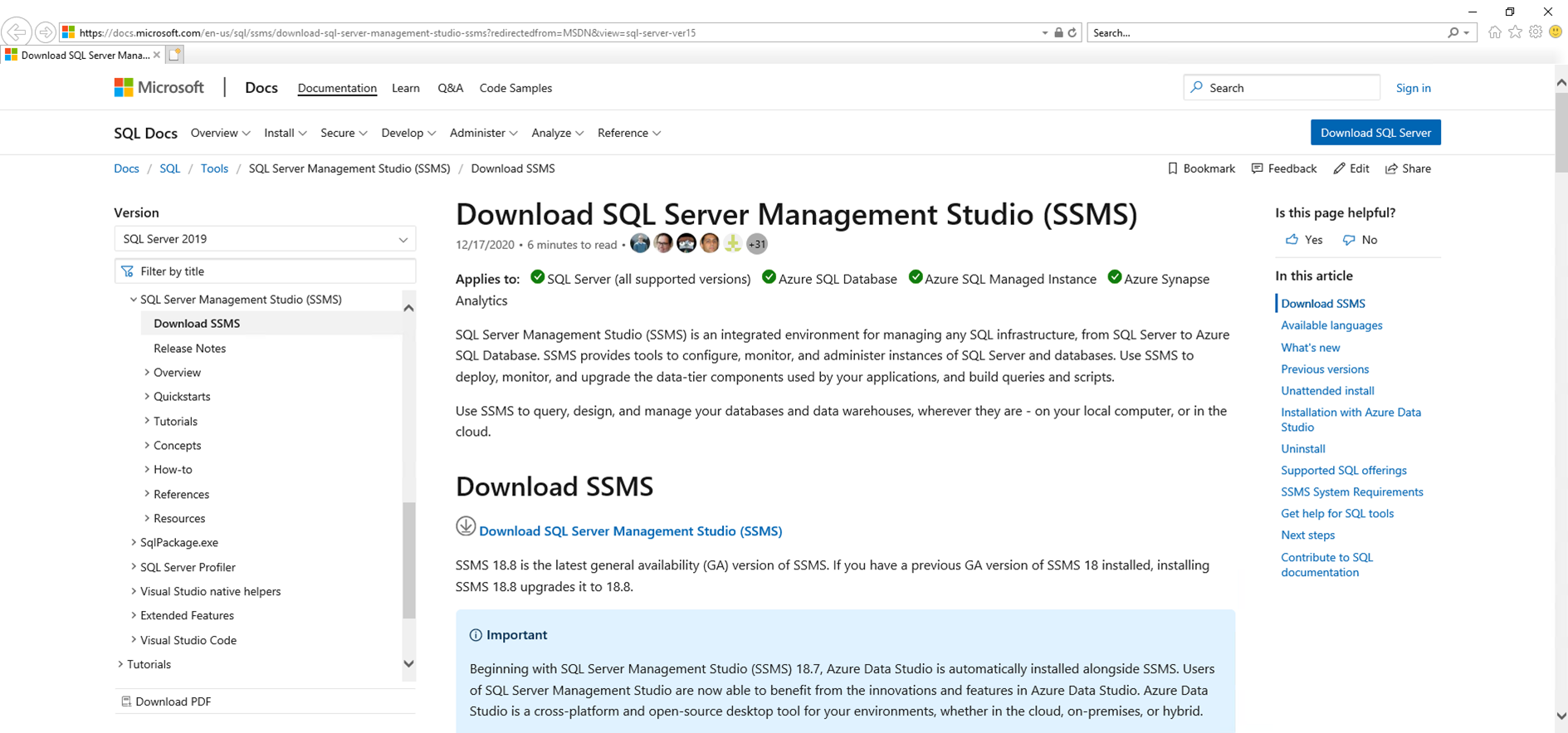
Task: Open the Develop menu dropdown
Action: pos(408,133)
